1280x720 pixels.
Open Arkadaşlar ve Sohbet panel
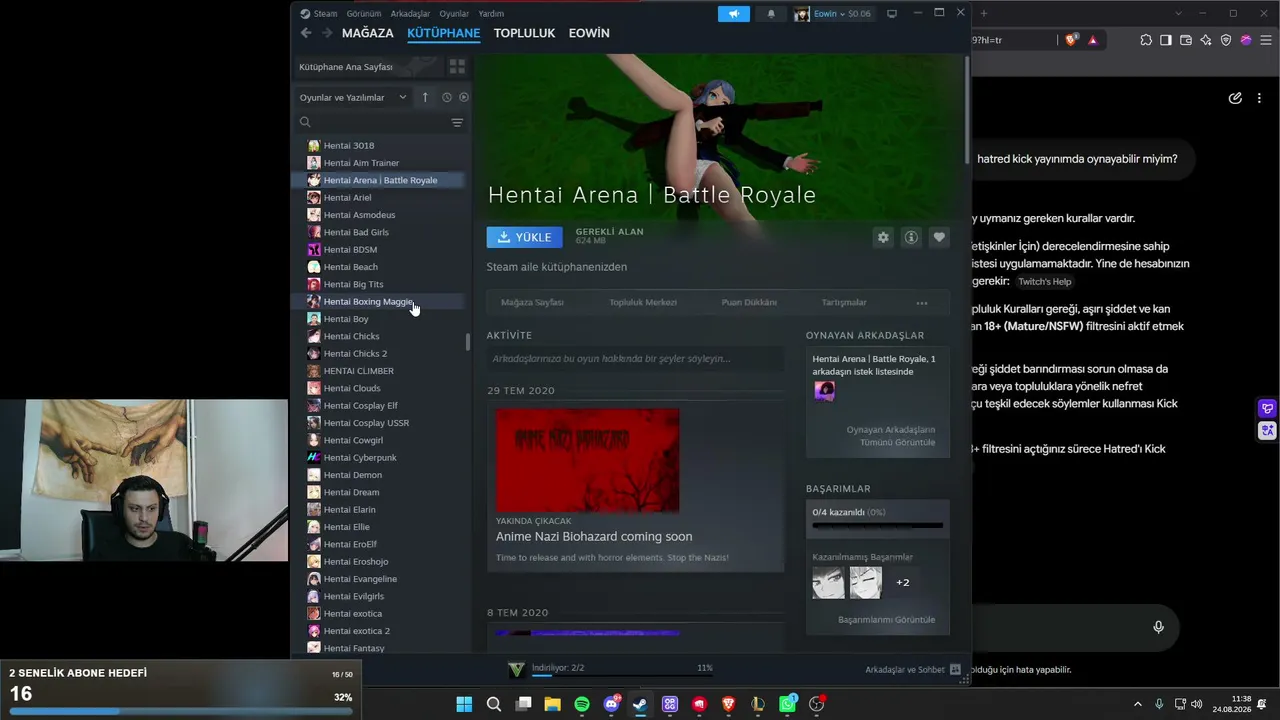(913, 669)
